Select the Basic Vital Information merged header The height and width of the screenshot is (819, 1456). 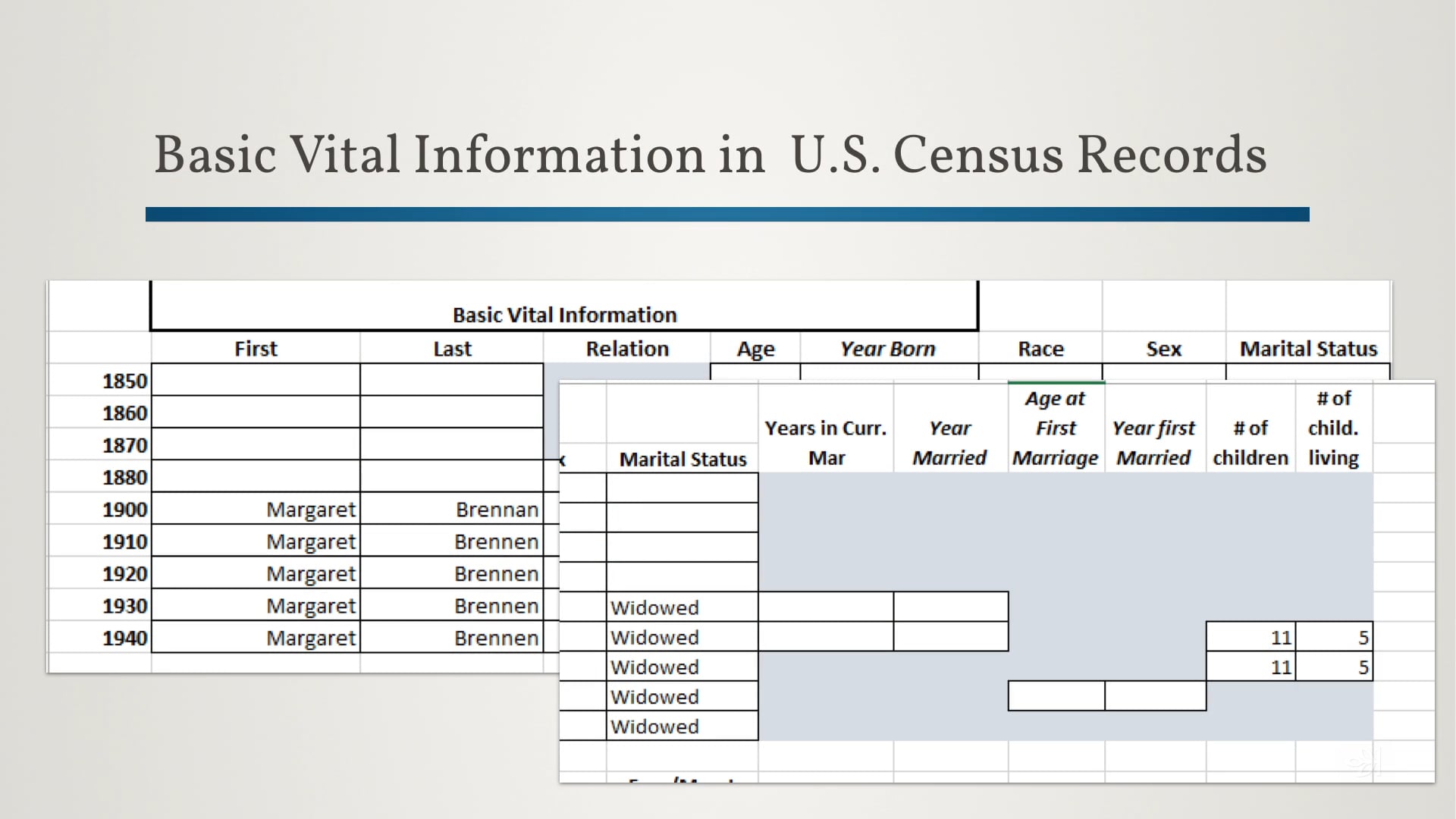click(564, 314)
